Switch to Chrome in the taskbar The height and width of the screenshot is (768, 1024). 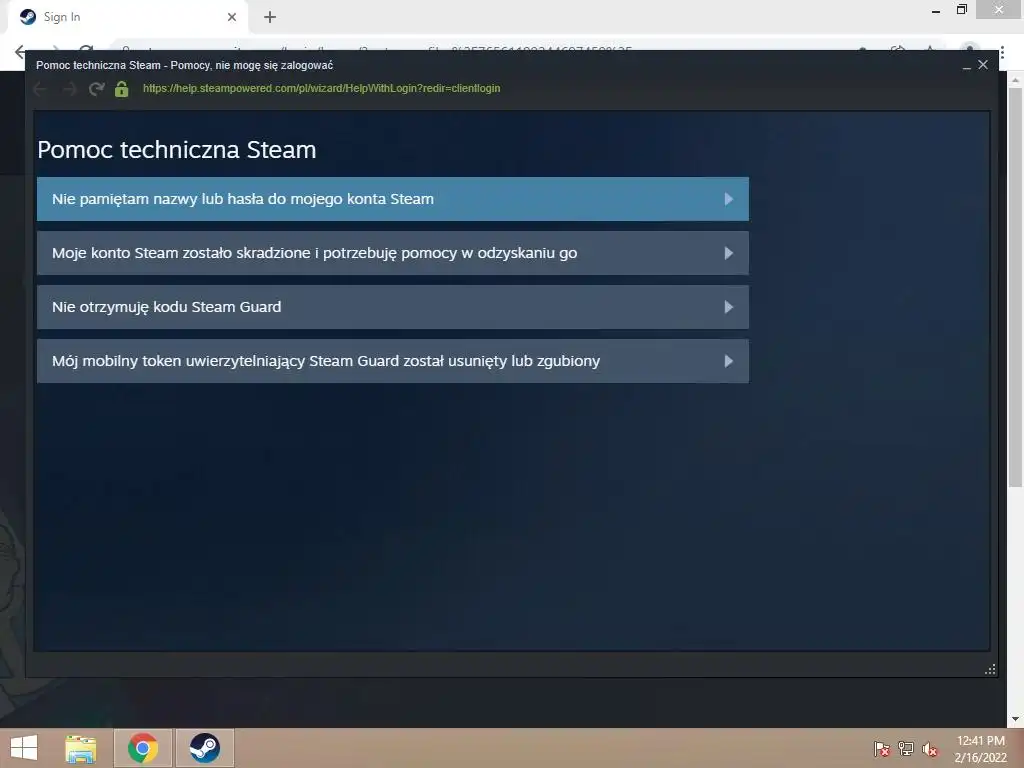(143, 748)
